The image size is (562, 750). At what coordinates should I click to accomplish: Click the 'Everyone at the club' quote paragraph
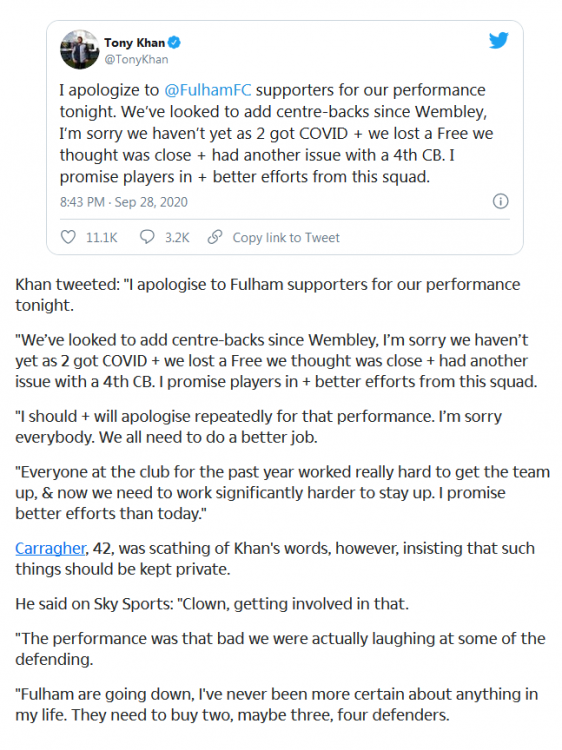click(282, 493)
